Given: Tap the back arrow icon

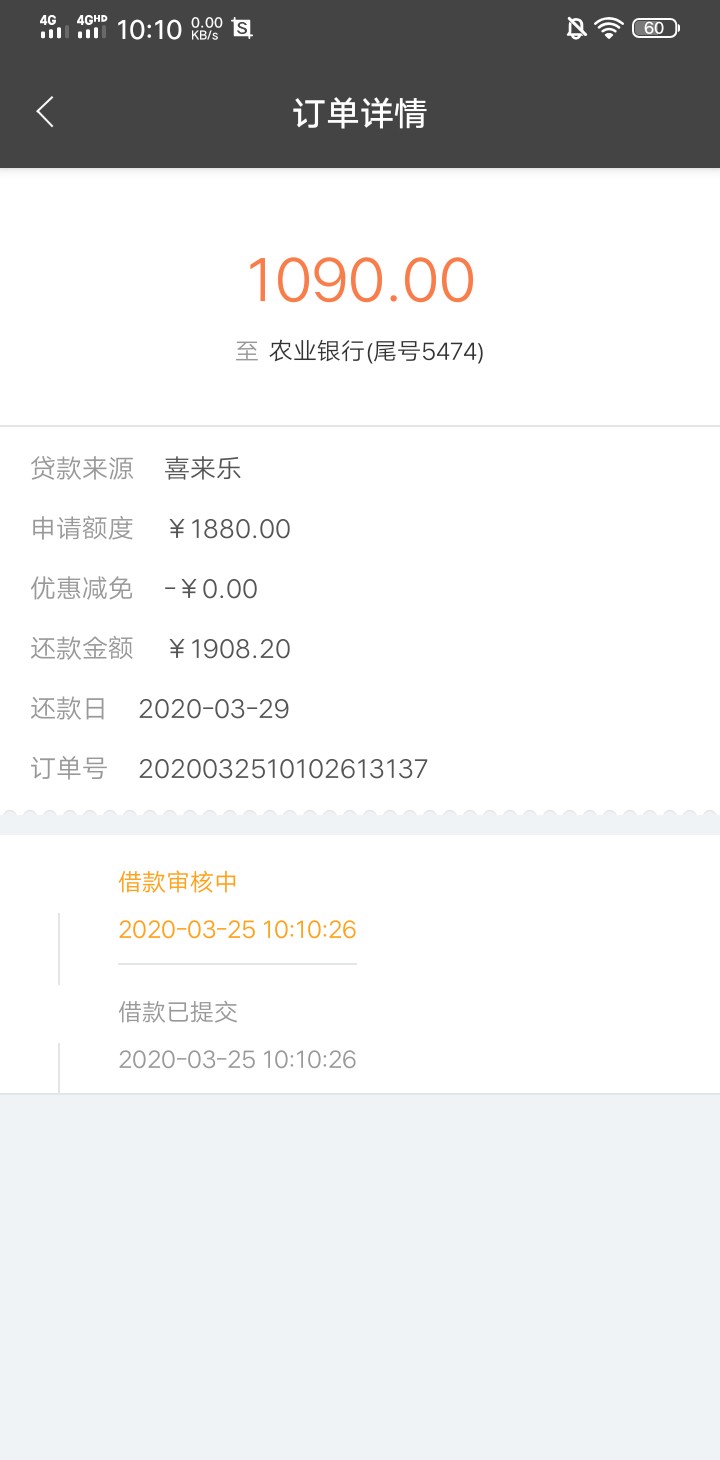Looking at the screenshot, I should click(x=45, y=112).
